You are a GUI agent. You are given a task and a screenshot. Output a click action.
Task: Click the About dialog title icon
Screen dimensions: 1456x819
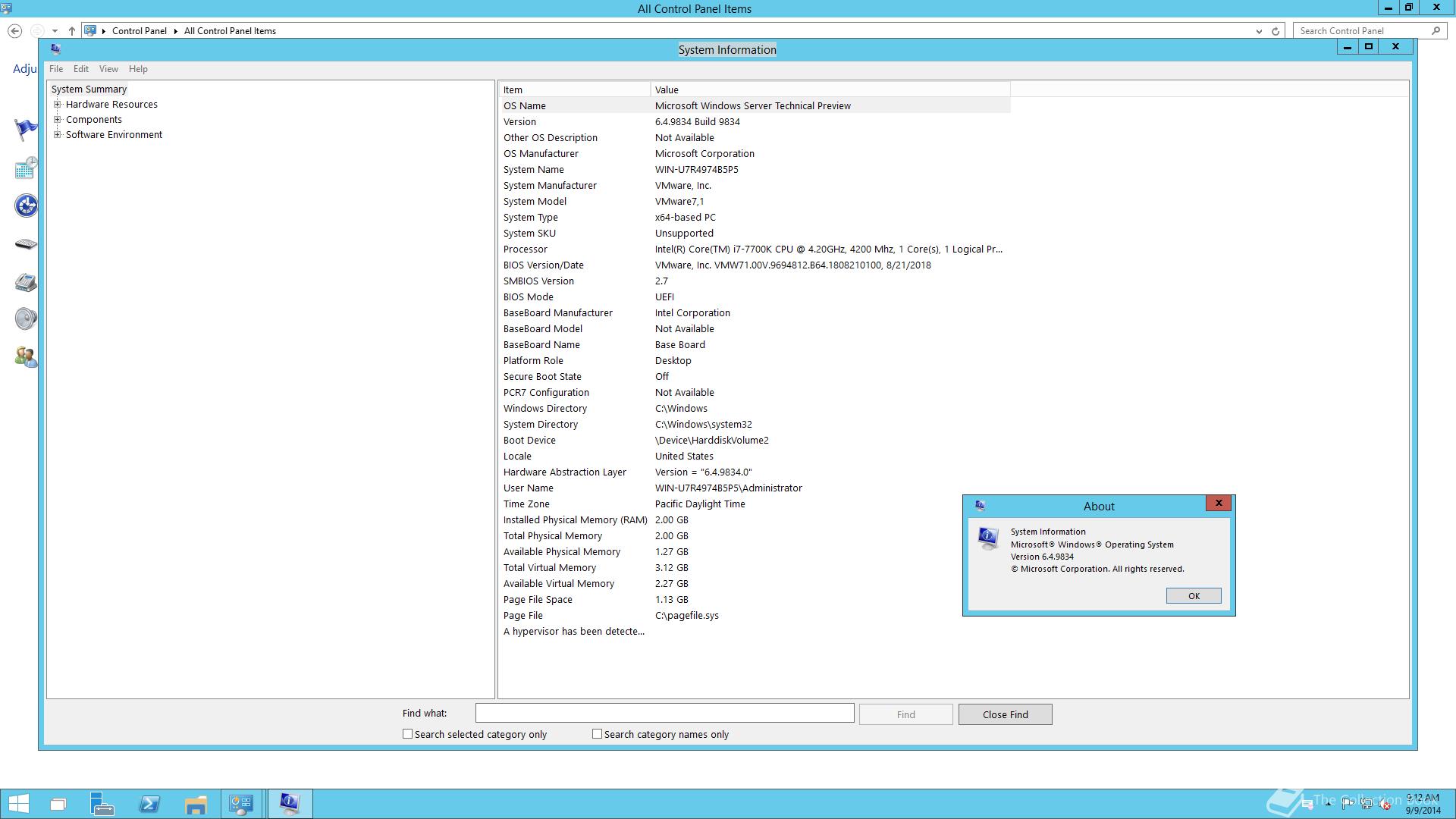980,506
